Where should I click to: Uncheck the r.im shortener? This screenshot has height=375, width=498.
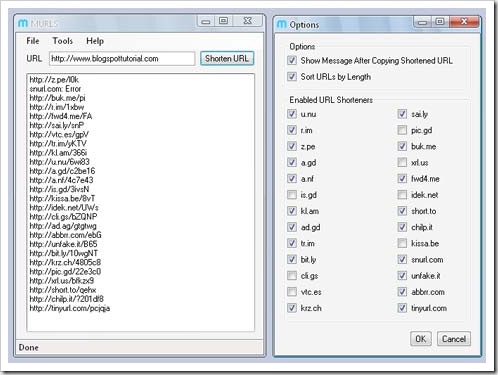pyautogui.click(x=292, y=130)
